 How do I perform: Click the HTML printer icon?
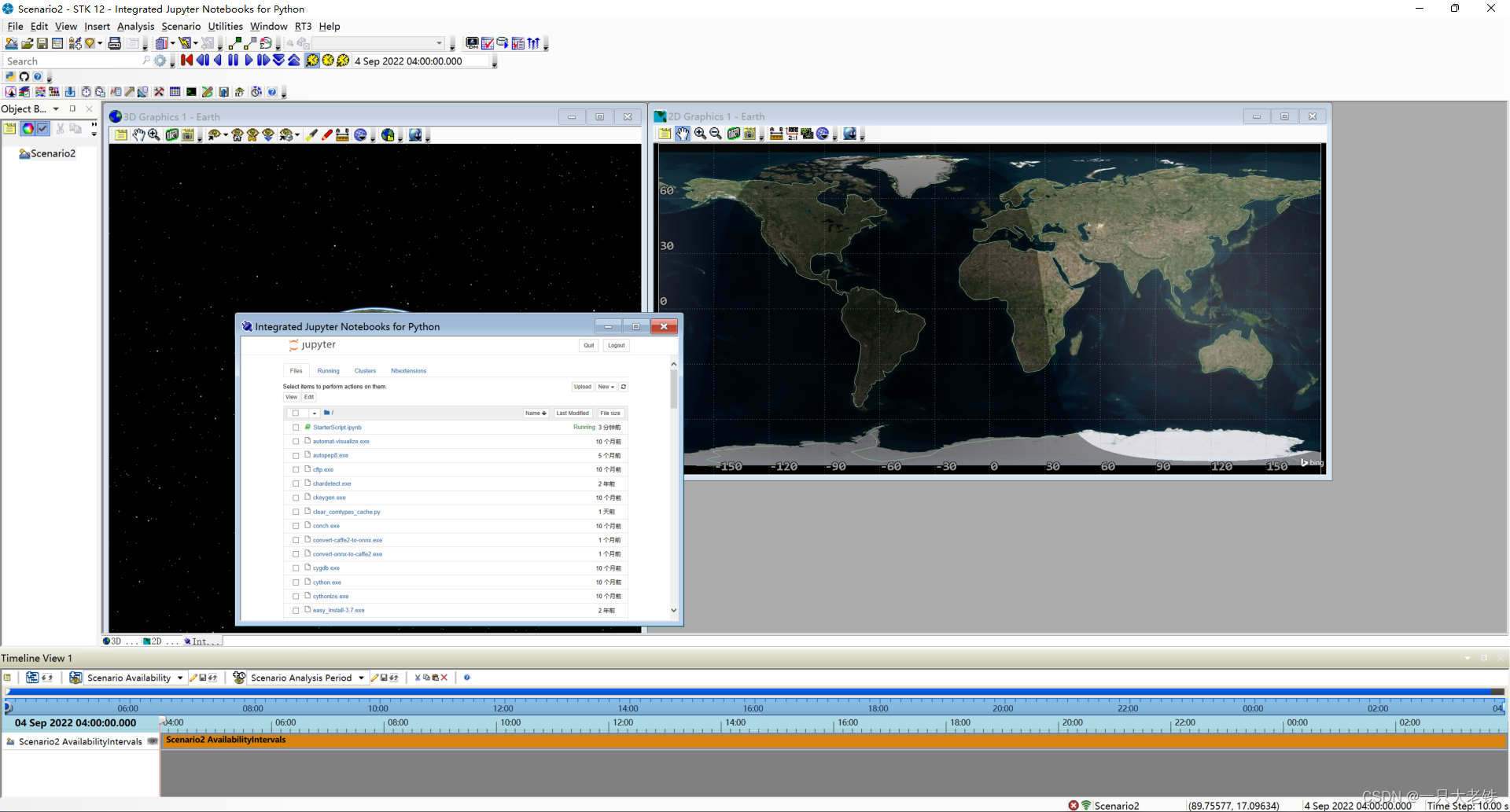coord(115,43)
